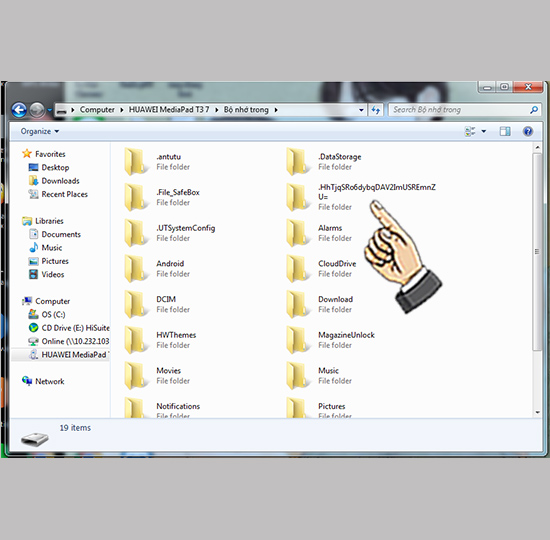Expand arrow after Bộ nhớ trong

[276, 110]
